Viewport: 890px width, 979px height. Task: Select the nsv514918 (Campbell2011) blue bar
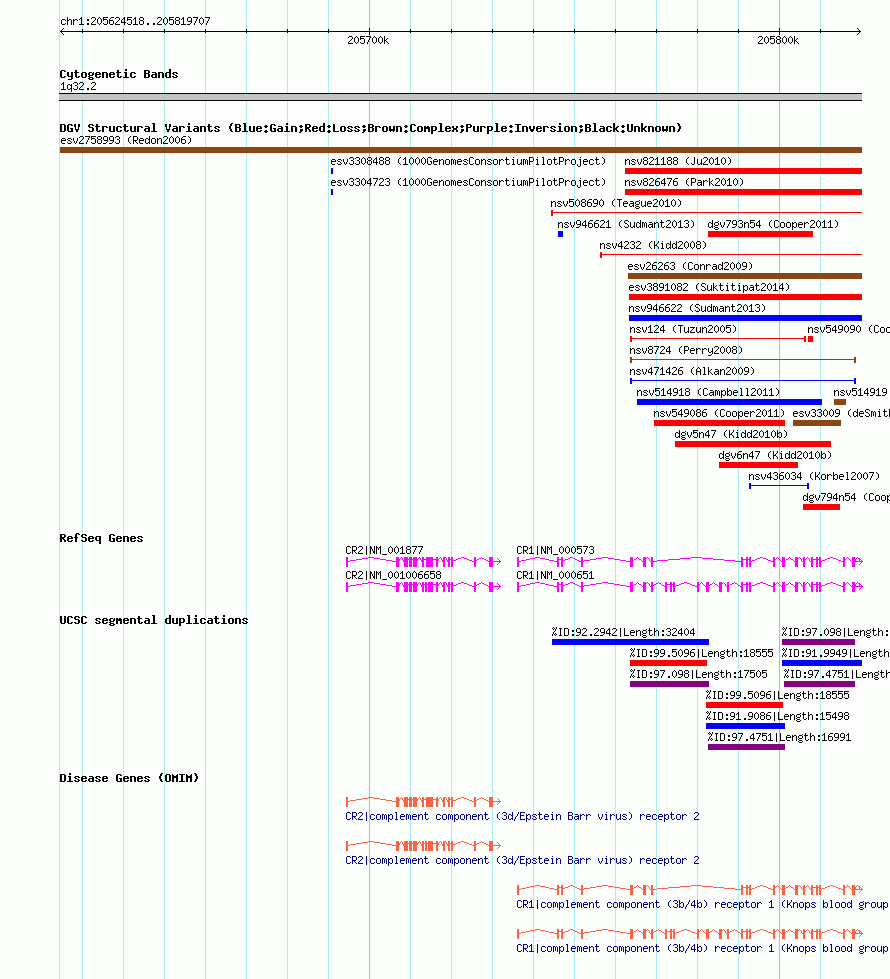point(729,402)
